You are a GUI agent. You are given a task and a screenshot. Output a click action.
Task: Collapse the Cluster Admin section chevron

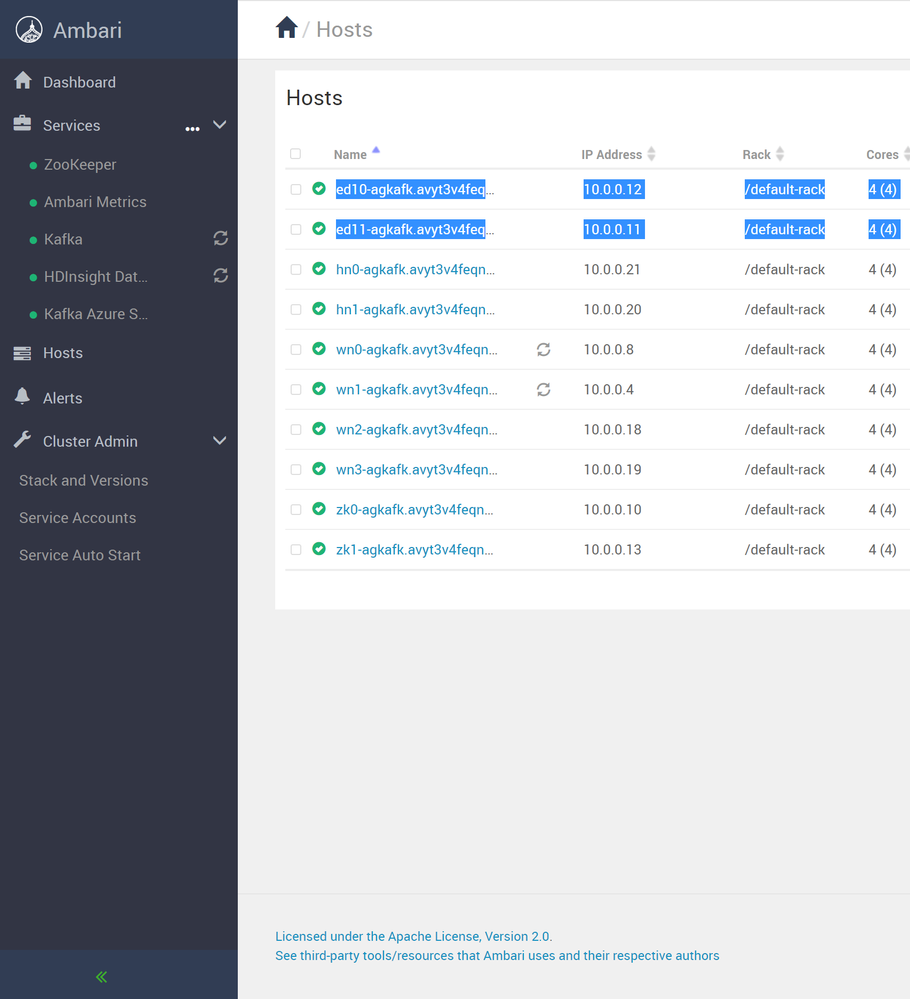tap(219, 441)
